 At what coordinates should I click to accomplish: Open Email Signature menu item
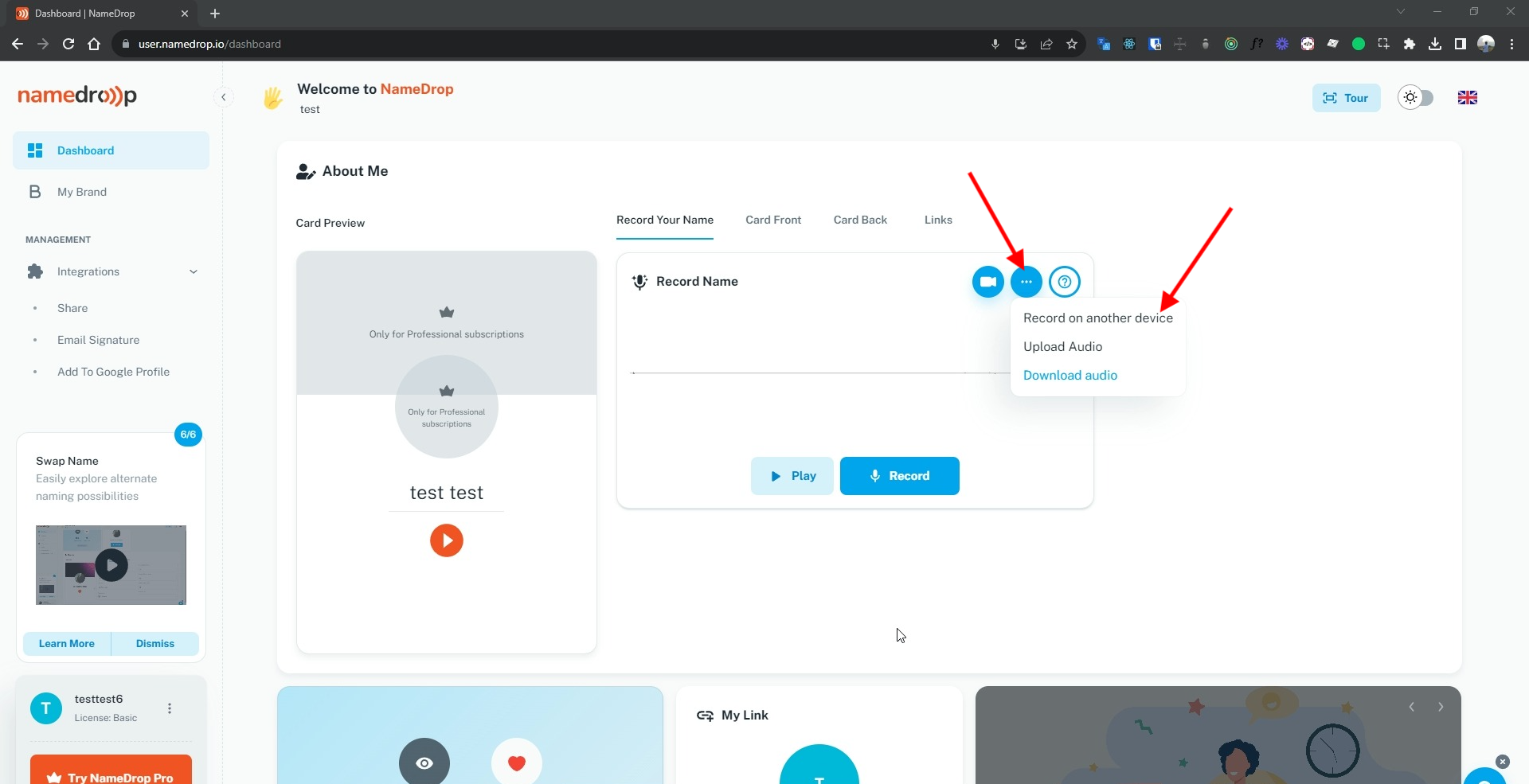click(x=98, y=340)
